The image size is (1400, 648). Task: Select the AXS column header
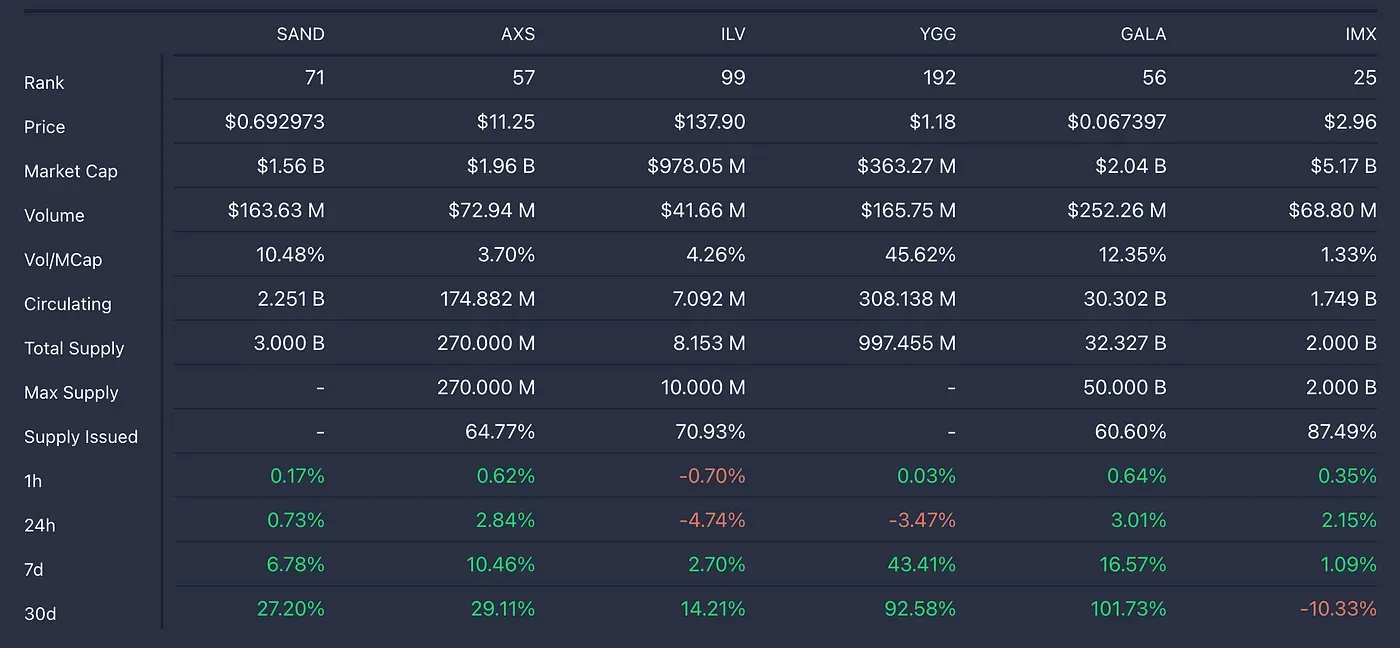[x=517, y=34]
